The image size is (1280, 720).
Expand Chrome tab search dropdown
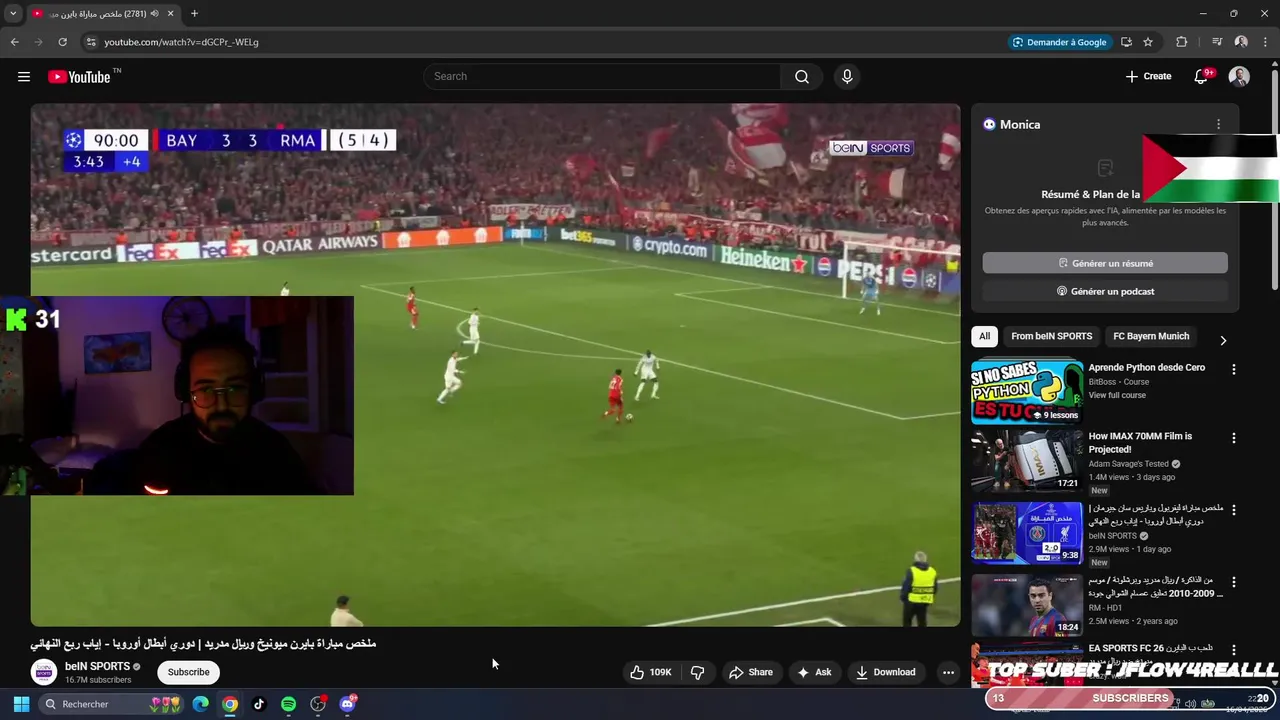[13, 14]
